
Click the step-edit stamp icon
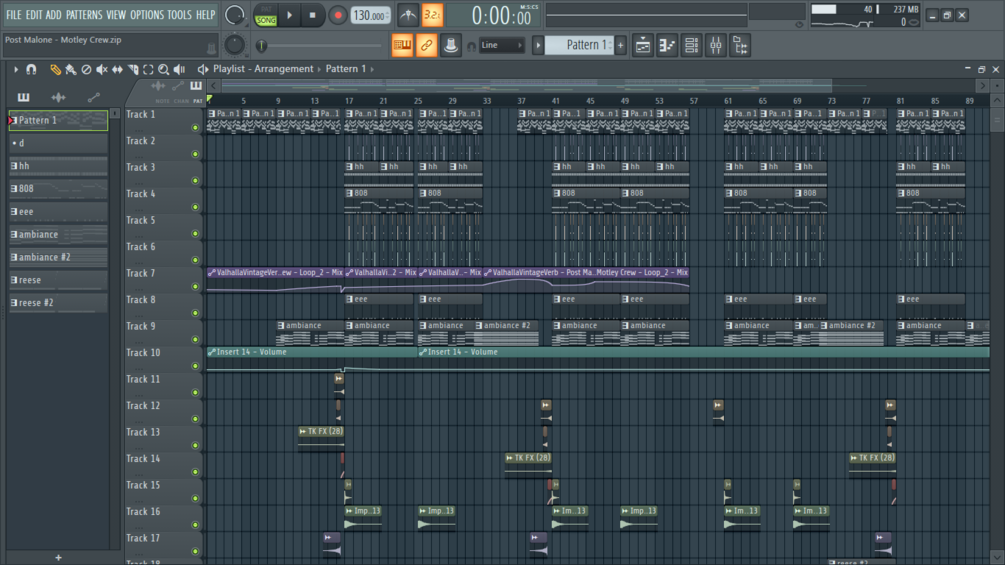click(x=451, y=45)
